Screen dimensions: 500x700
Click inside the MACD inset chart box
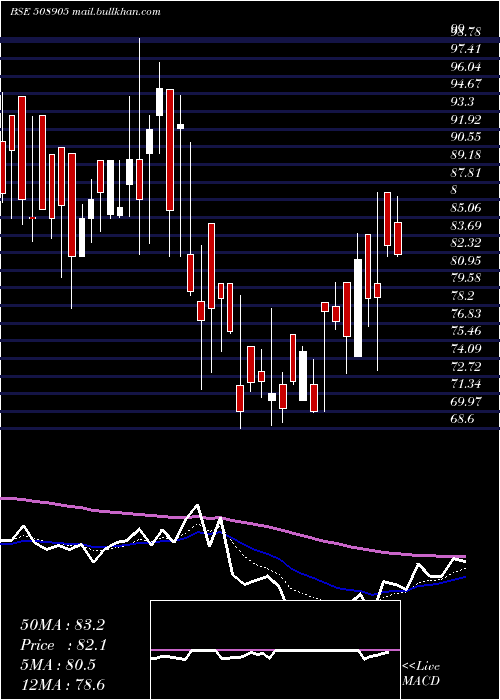coord(275,650)
